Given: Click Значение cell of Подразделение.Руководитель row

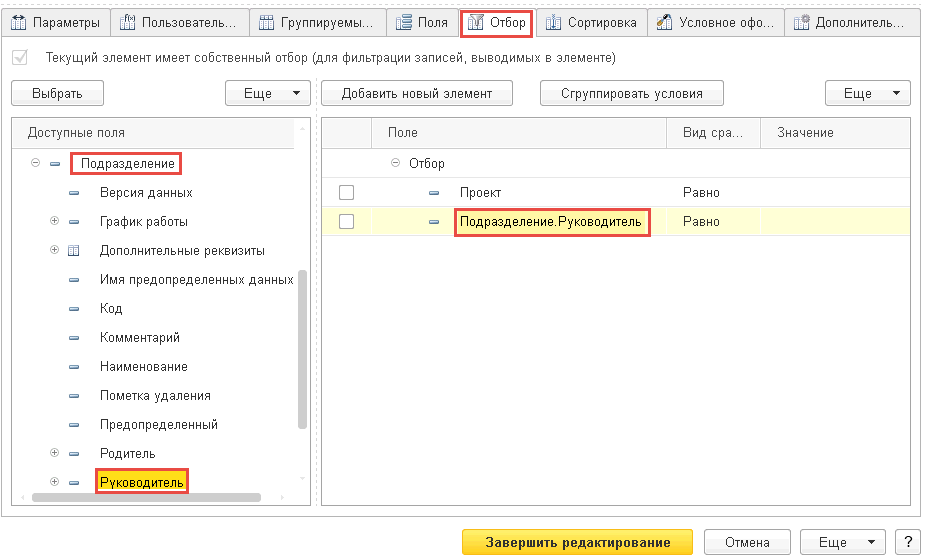Looking at the screenshot, I should tap(835, 221).
